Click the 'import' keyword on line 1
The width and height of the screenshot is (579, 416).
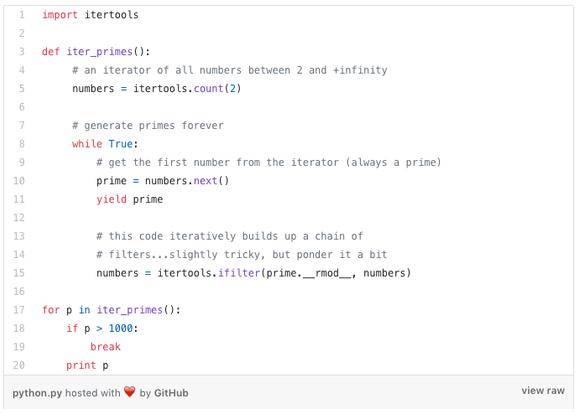pos(60,15)
